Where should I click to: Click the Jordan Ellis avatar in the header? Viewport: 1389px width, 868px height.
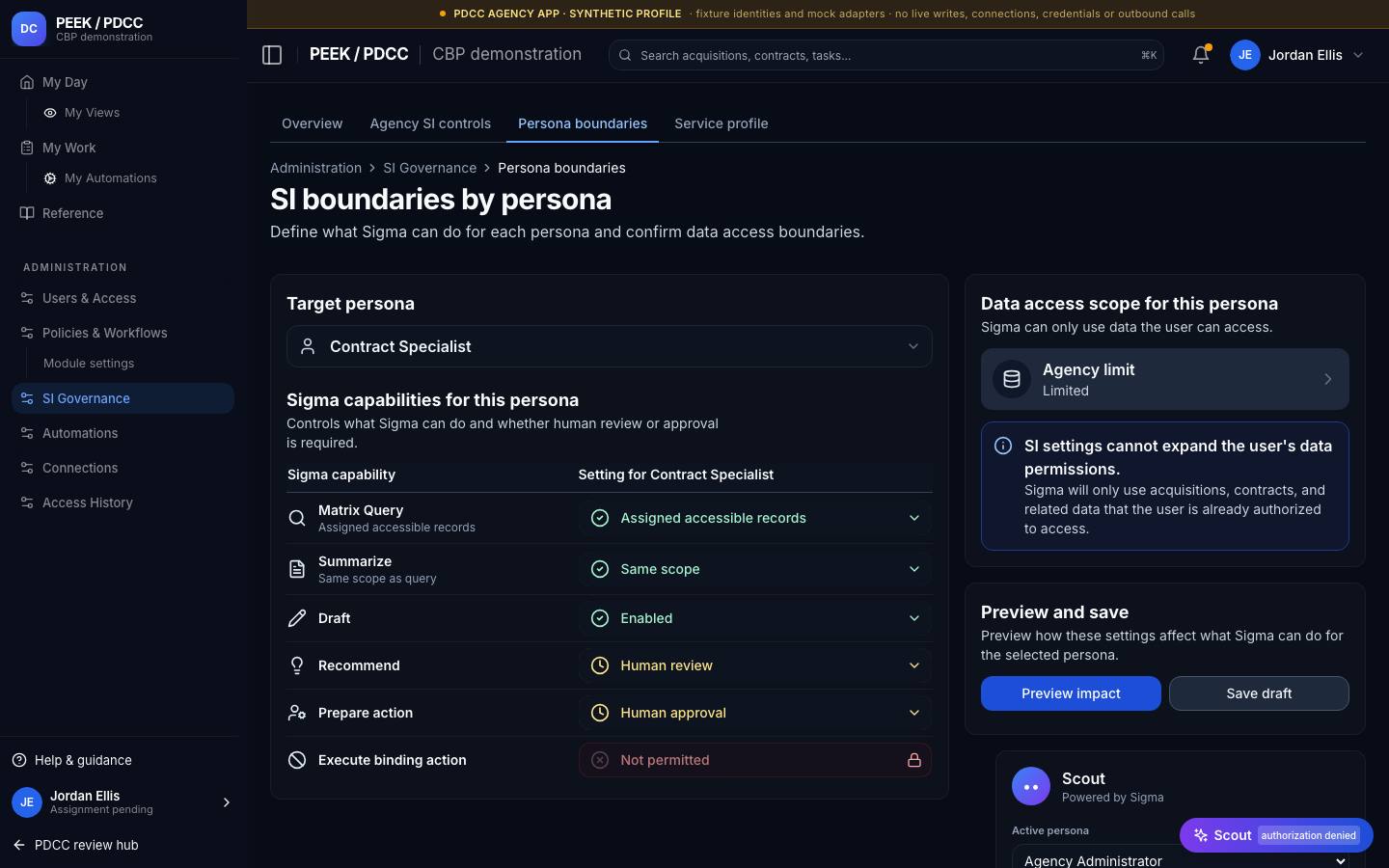click(x=1245, y=55)
